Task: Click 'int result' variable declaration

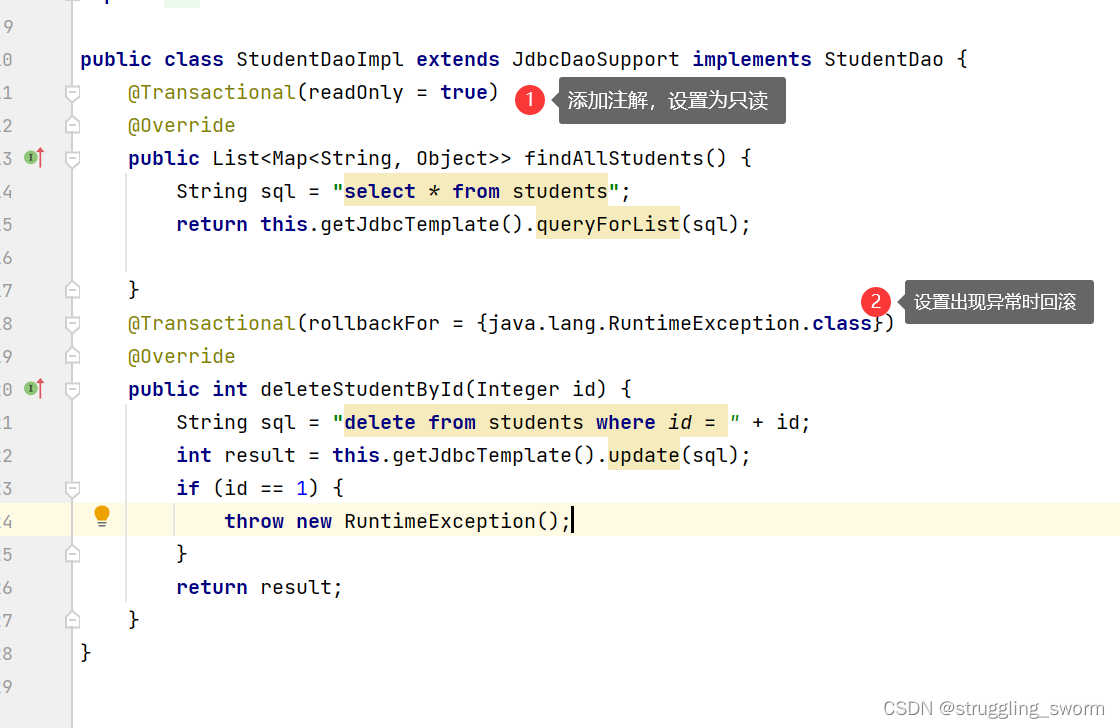Action: coord(236,455)
